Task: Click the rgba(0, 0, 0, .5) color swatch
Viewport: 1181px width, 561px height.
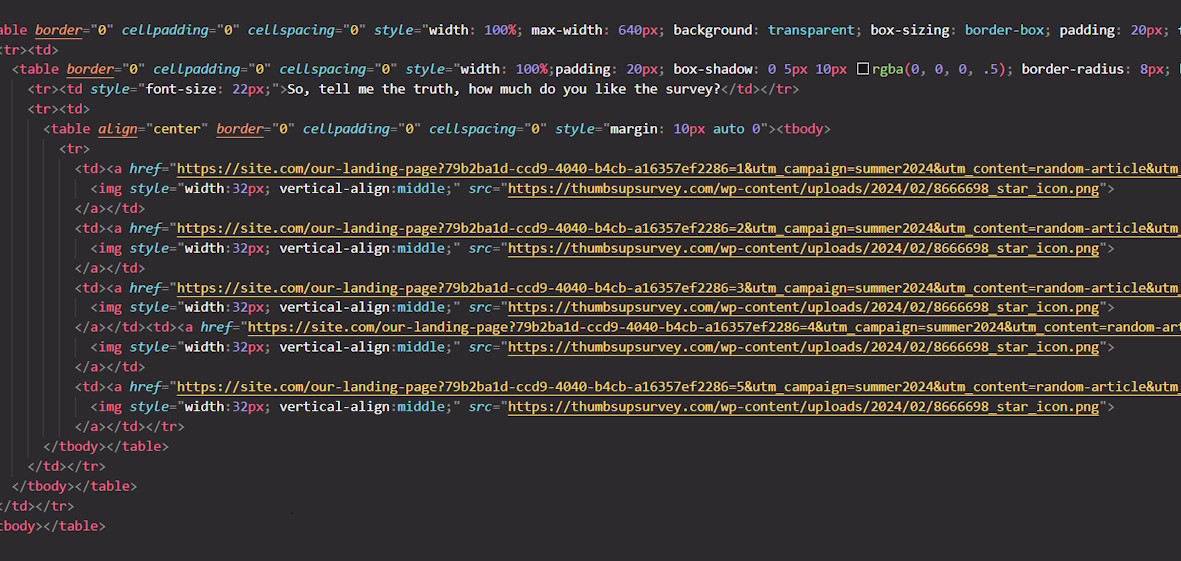Action: click(x=863, y=69)
